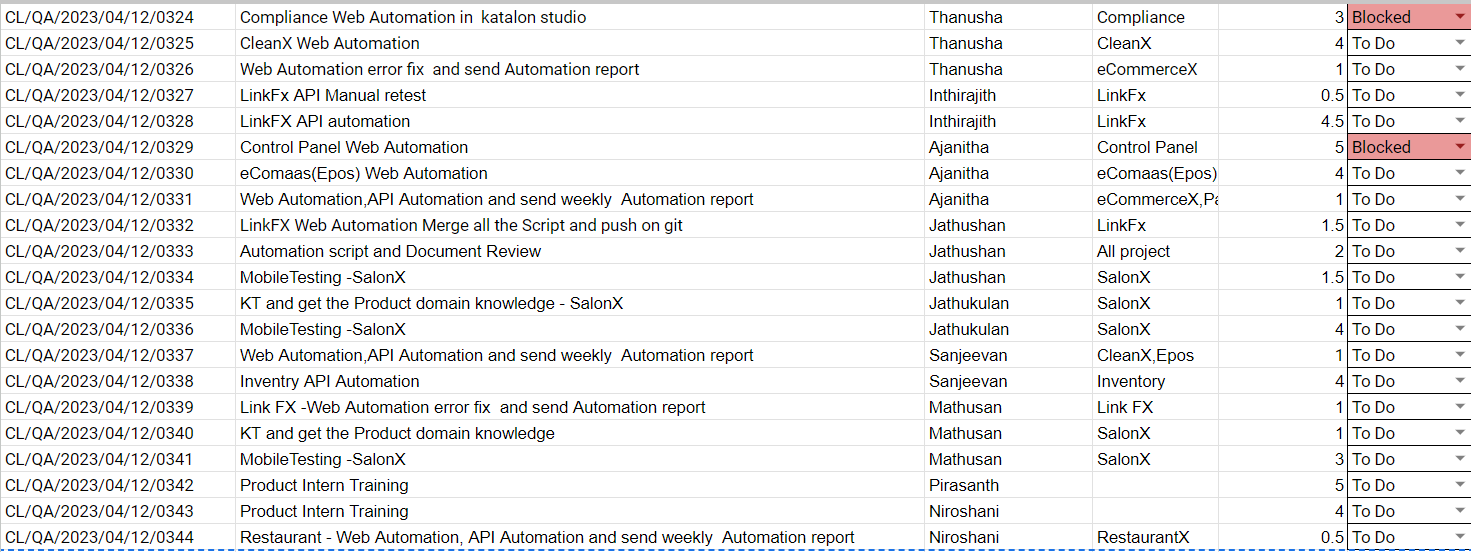
Task: Click 'Automation script and Document Review' cell
Action: click(x=580, y=251)
